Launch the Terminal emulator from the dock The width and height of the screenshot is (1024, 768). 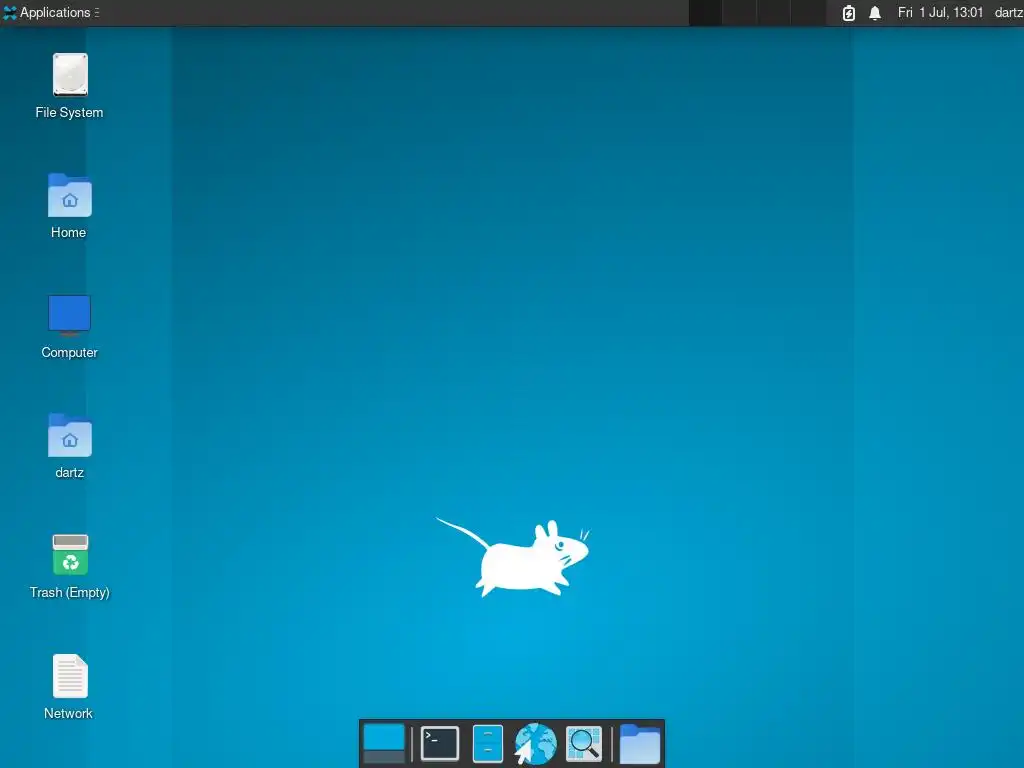click(440, 744)
